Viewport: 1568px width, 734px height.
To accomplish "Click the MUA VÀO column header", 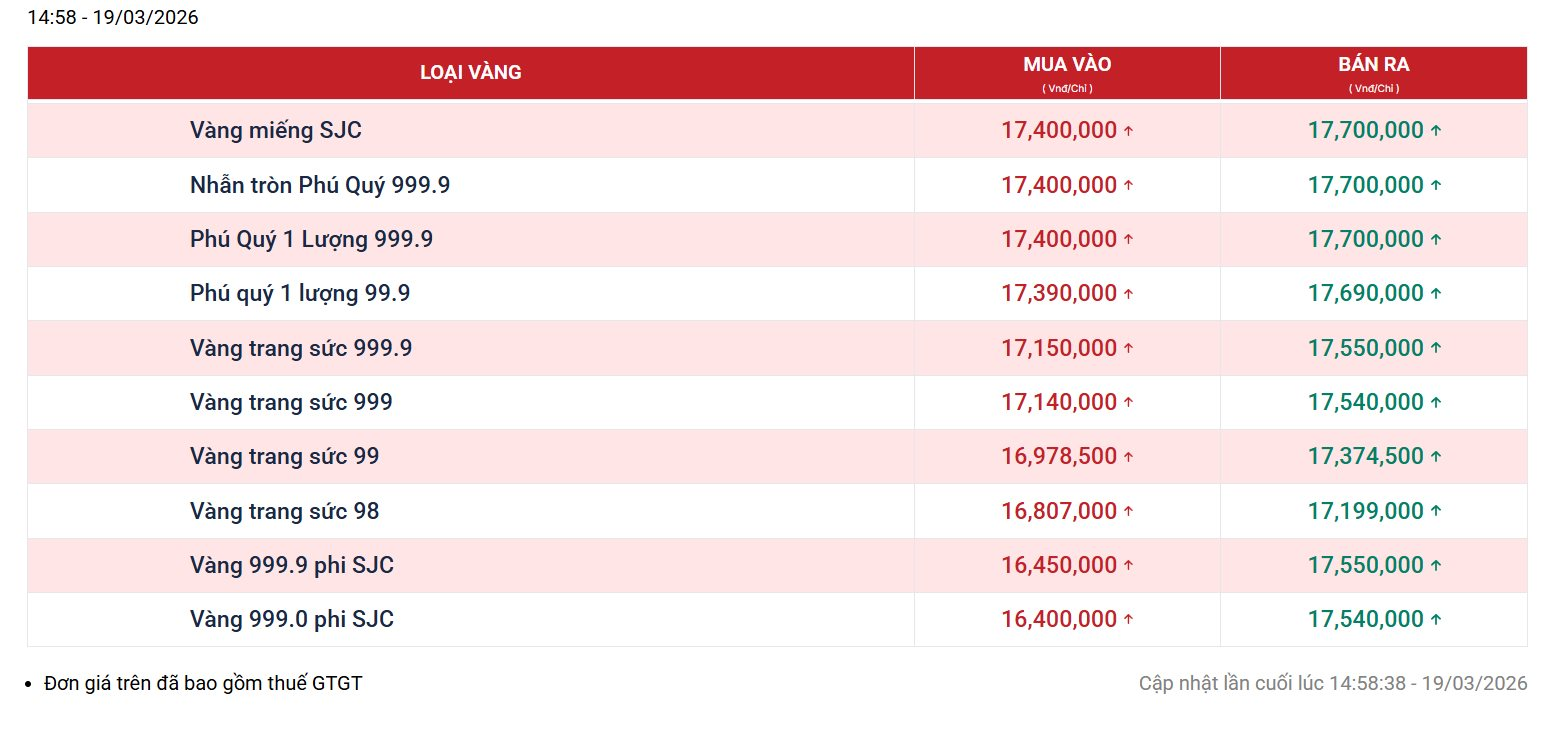I will point(1067,66).
